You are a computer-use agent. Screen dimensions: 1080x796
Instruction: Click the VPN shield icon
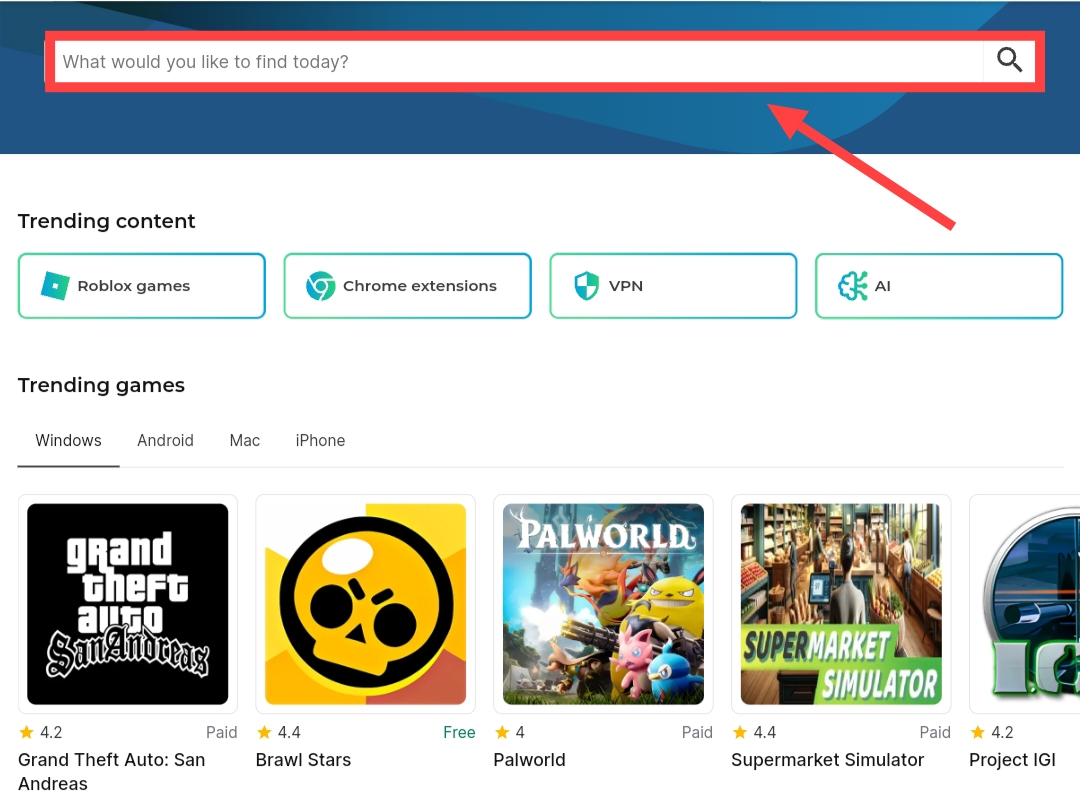pyautogui.click(x=586, y=286)
